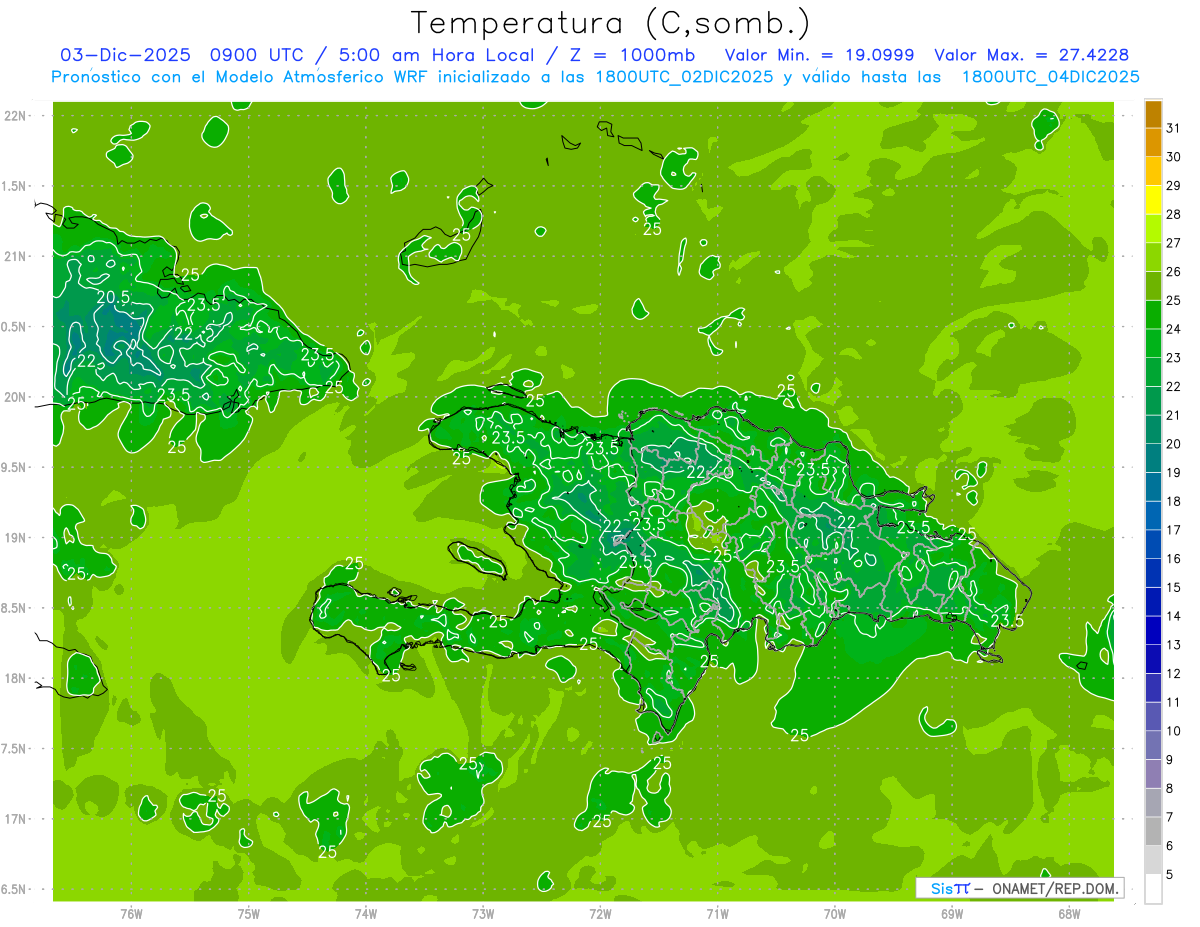Viewport: 1200px width, 927px height.
Task: Click the "17N" latitude axis label
Action: pyautogui.click(x=15, y=819)
